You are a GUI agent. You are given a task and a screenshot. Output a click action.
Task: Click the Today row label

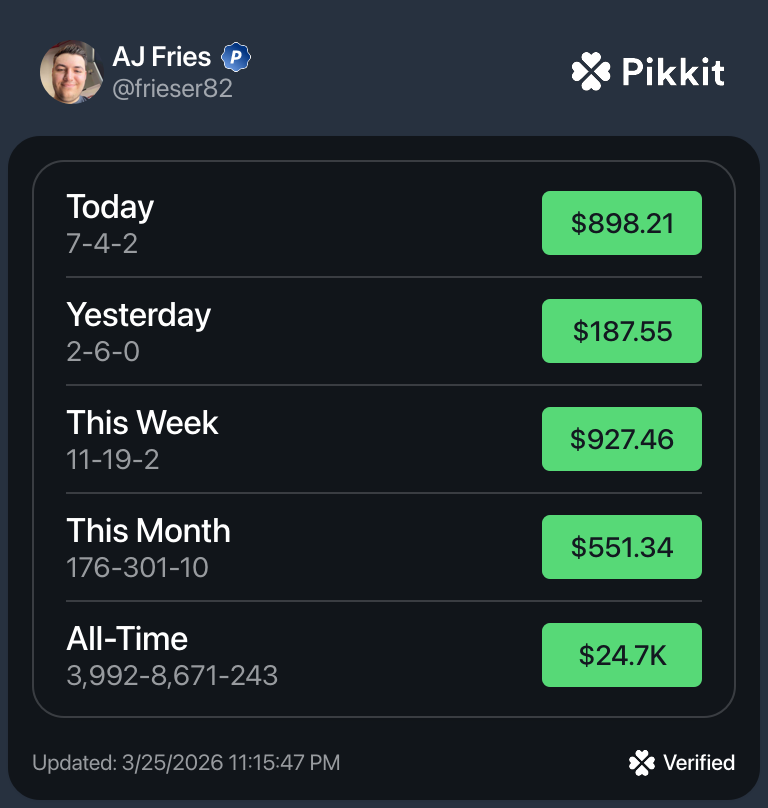point(110,207)
